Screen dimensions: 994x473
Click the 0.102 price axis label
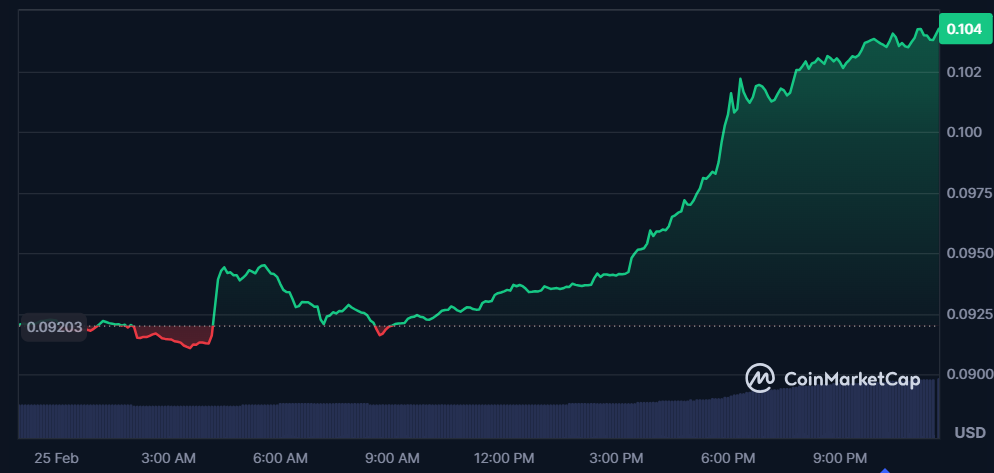tap(964, 72)
